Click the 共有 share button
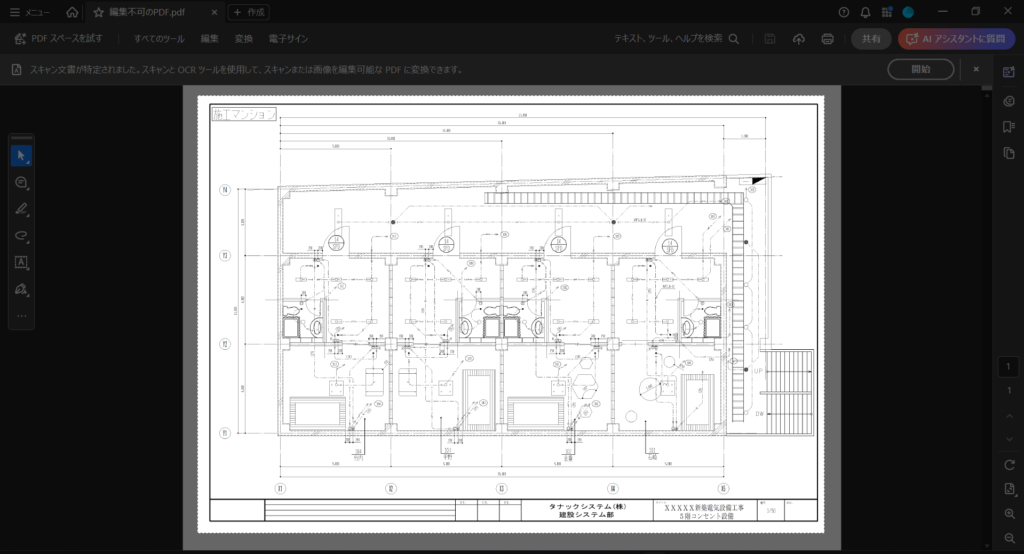Viewport: 1024px width, 554px height. (871, 39)
